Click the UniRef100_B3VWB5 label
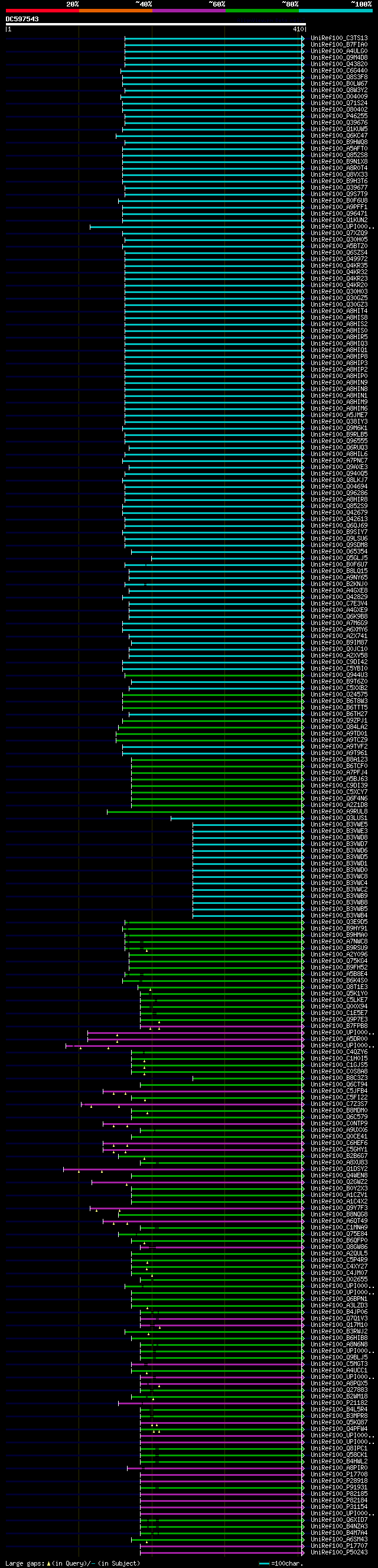This screenshot has height=1568, width=378. [339, 909]
